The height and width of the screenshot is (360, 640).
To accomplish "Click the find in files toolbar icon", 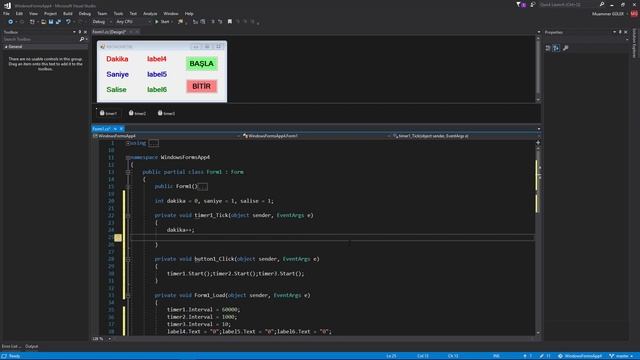I will pyautogui.click(x=180, y=22).
